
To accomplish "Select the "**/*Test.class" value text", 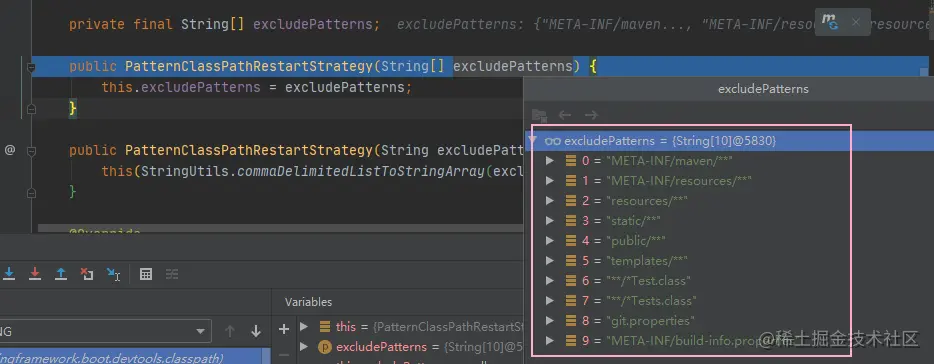I will click(x=649, y=281).
